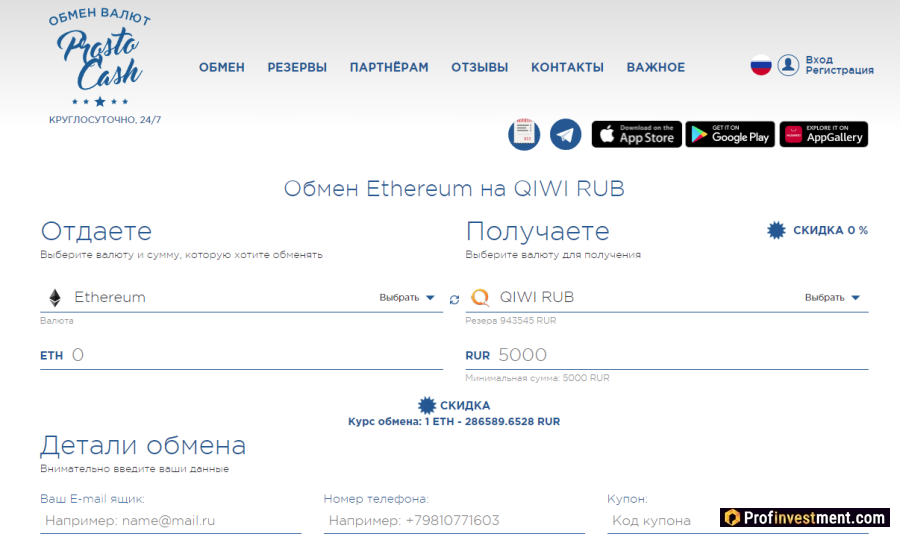The image size is (900, 537).
Task: Open the ОТЗЫВЫ reviews page
Action: 479,68
